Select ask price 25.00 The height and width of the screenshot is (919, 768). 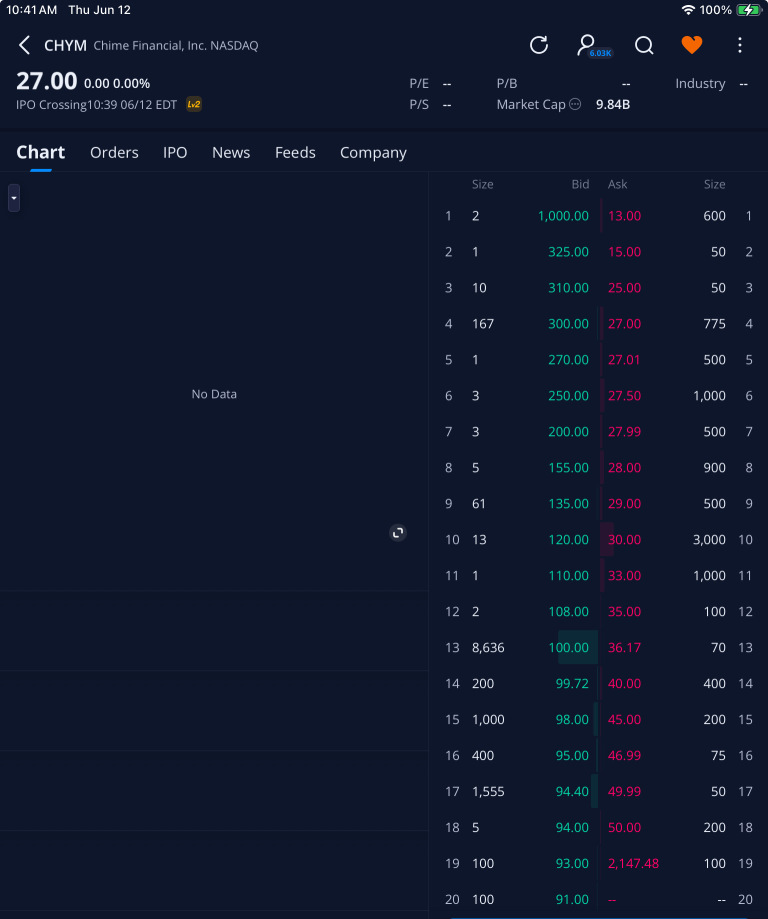pyautogui.click(x=624, y=288)
